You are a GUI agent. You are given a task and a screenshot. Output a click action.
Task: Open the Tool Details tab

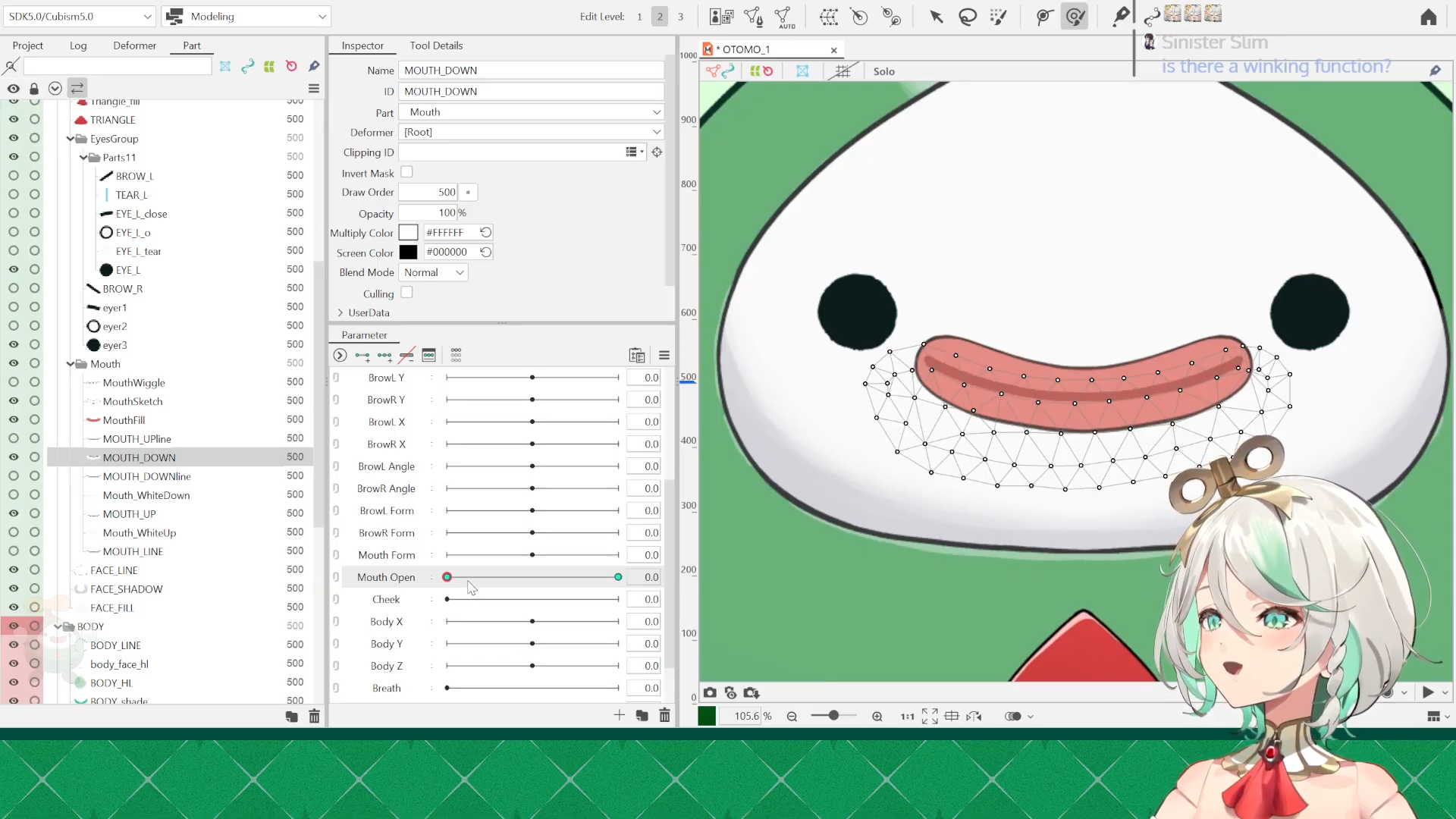(x=436, y=45)
